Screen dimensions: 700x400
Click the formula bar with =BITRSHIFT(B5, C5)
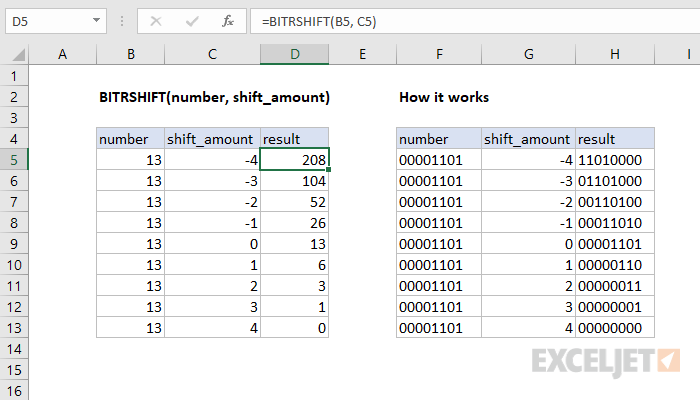[475, 21]
